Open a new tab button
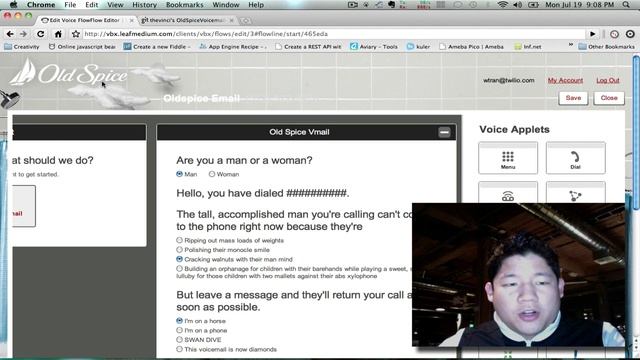 click(245, 20)
